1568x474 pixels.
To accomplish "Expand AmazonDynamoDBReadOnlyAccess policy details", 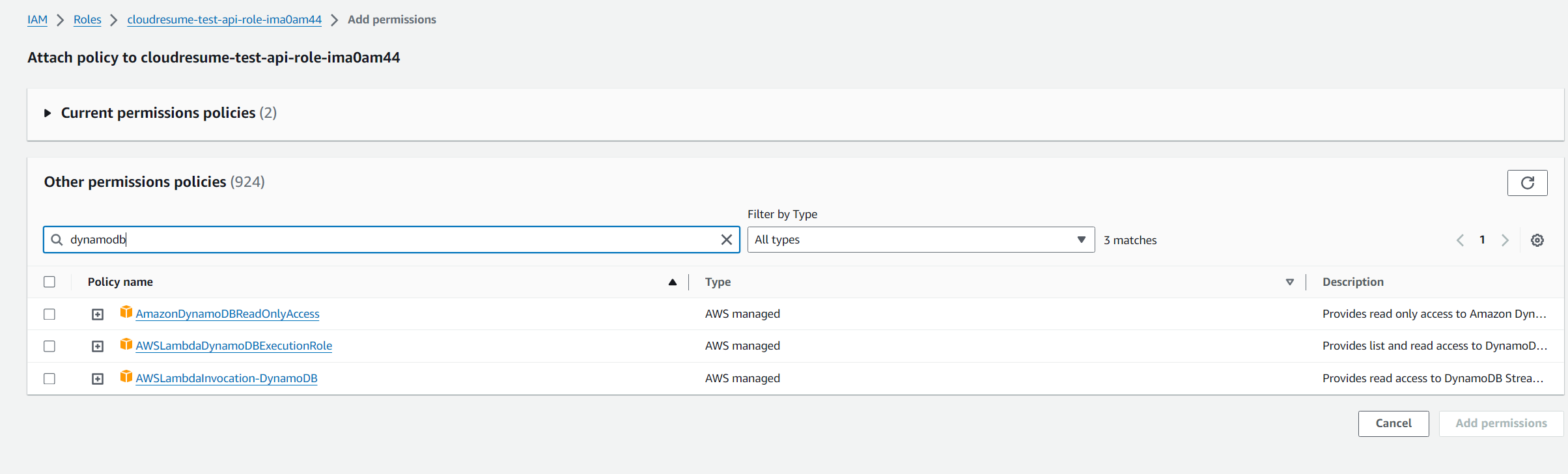I will (x=98, y=314).
